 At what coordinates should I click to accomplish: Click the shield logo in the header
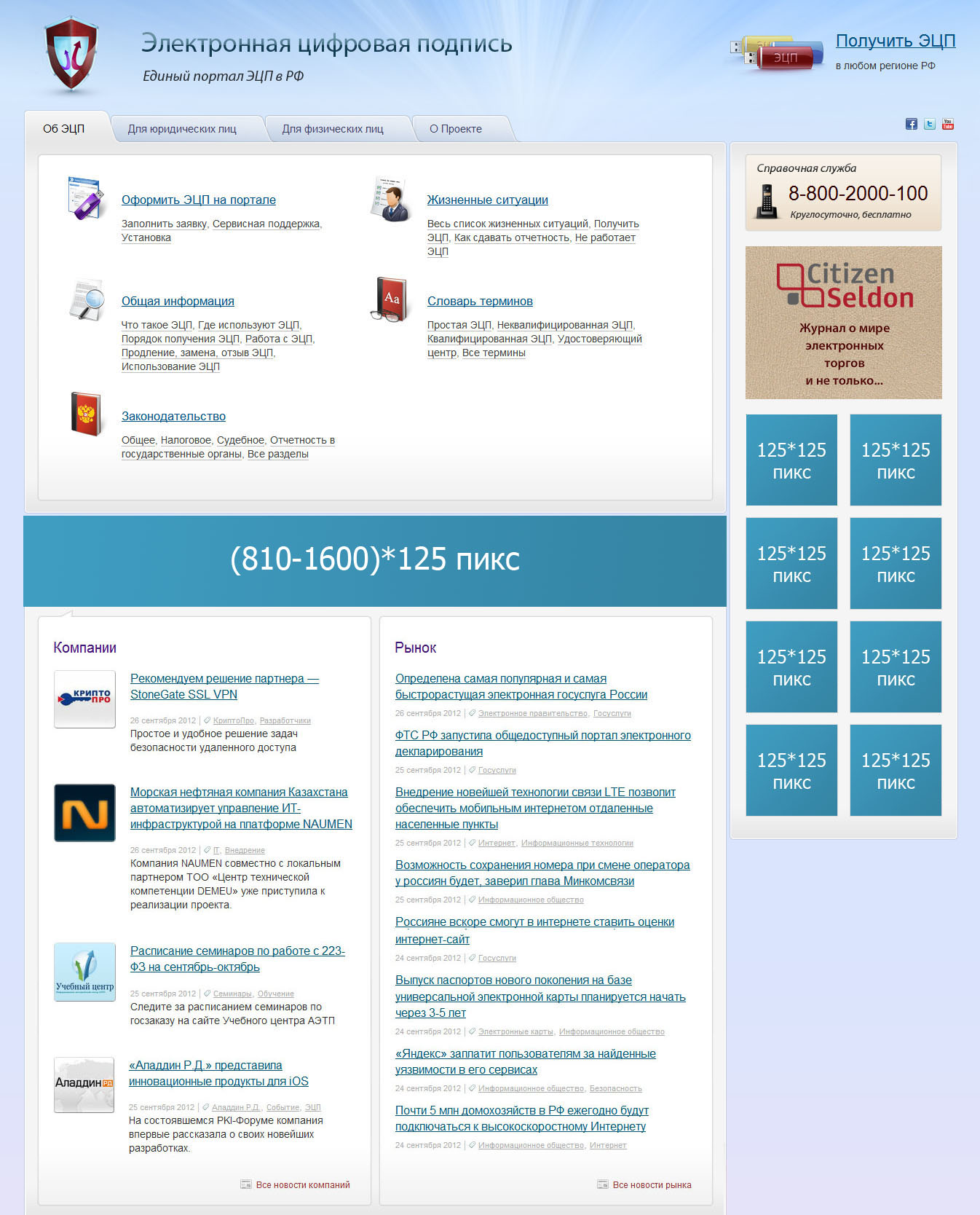point(71,55)
